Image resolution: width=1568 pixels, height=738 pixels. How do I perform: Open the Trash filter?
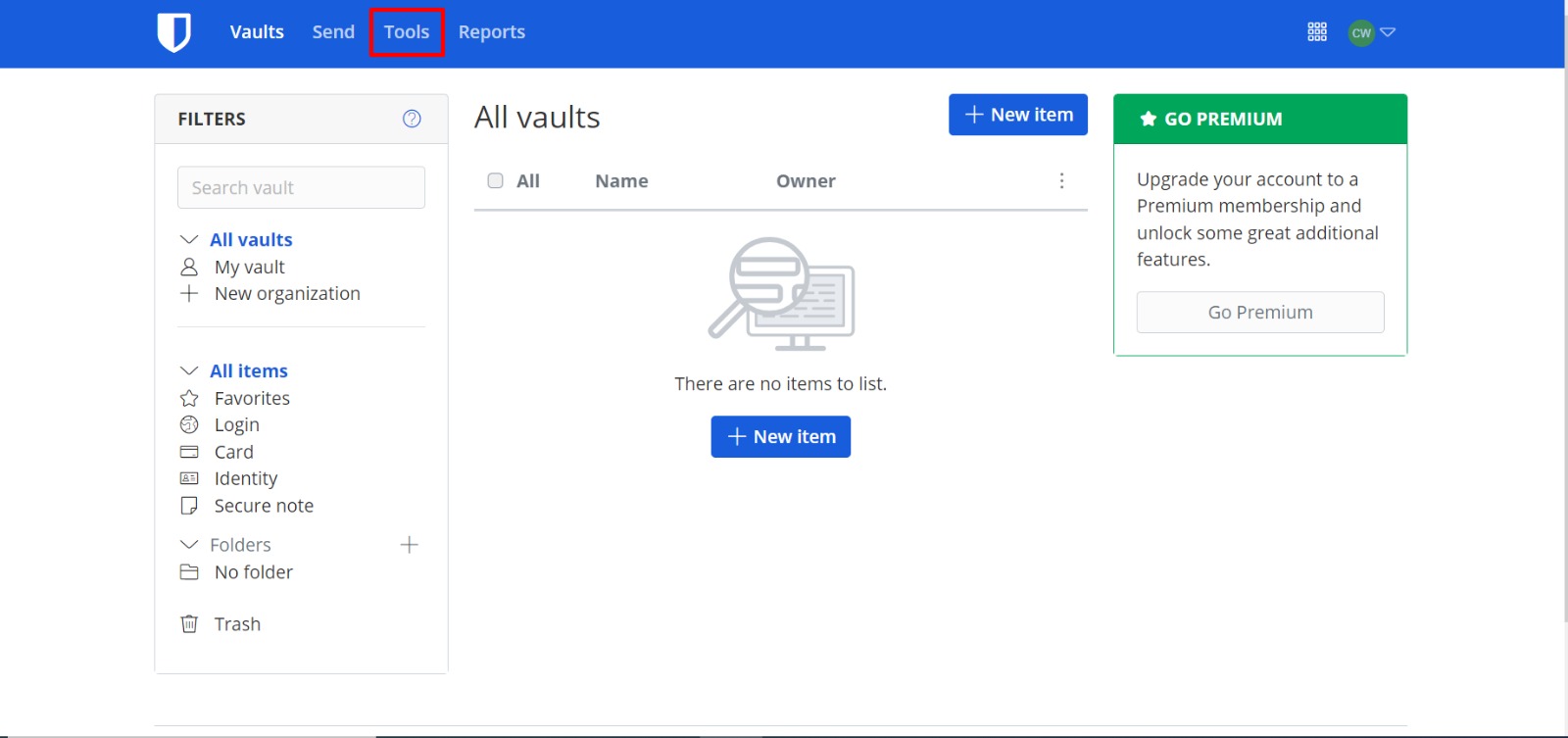click(237, 624)
